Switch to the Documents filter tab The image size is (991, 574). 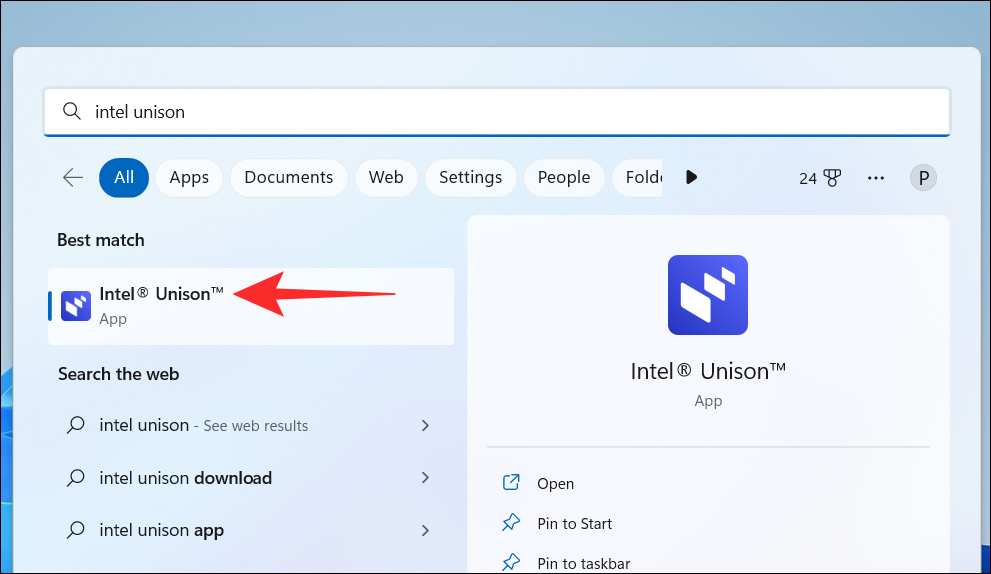(x=289, y=178)
